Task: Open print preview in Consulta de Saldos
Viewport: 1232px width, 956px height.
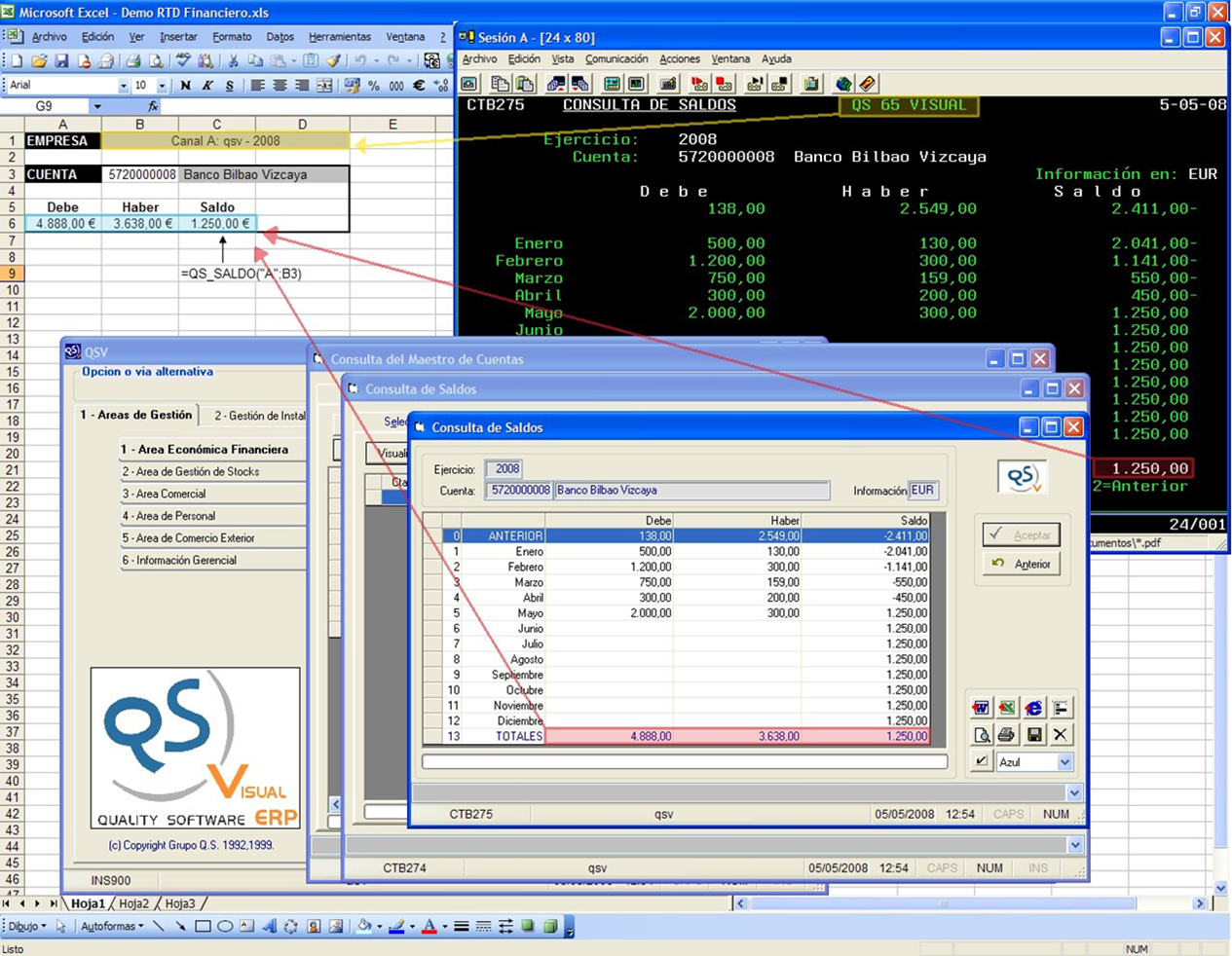Action: coord(980,734)
